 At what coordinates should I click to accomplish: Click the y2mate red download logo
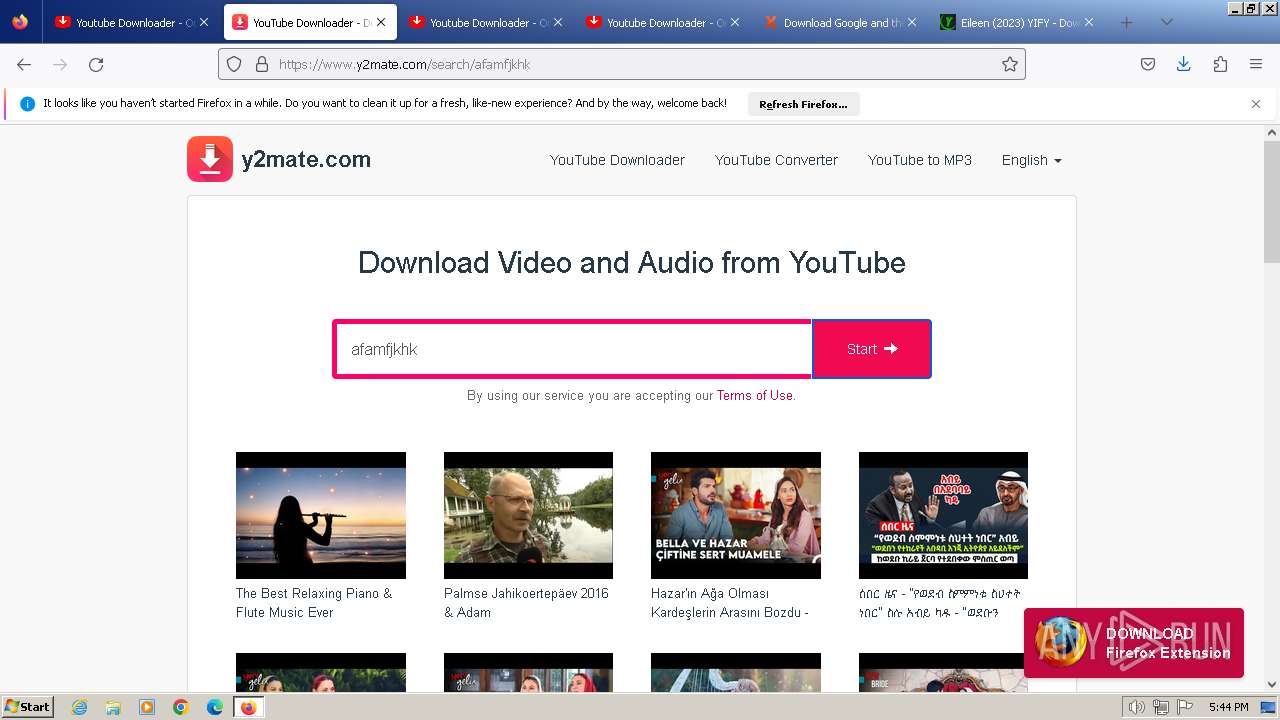210,159
